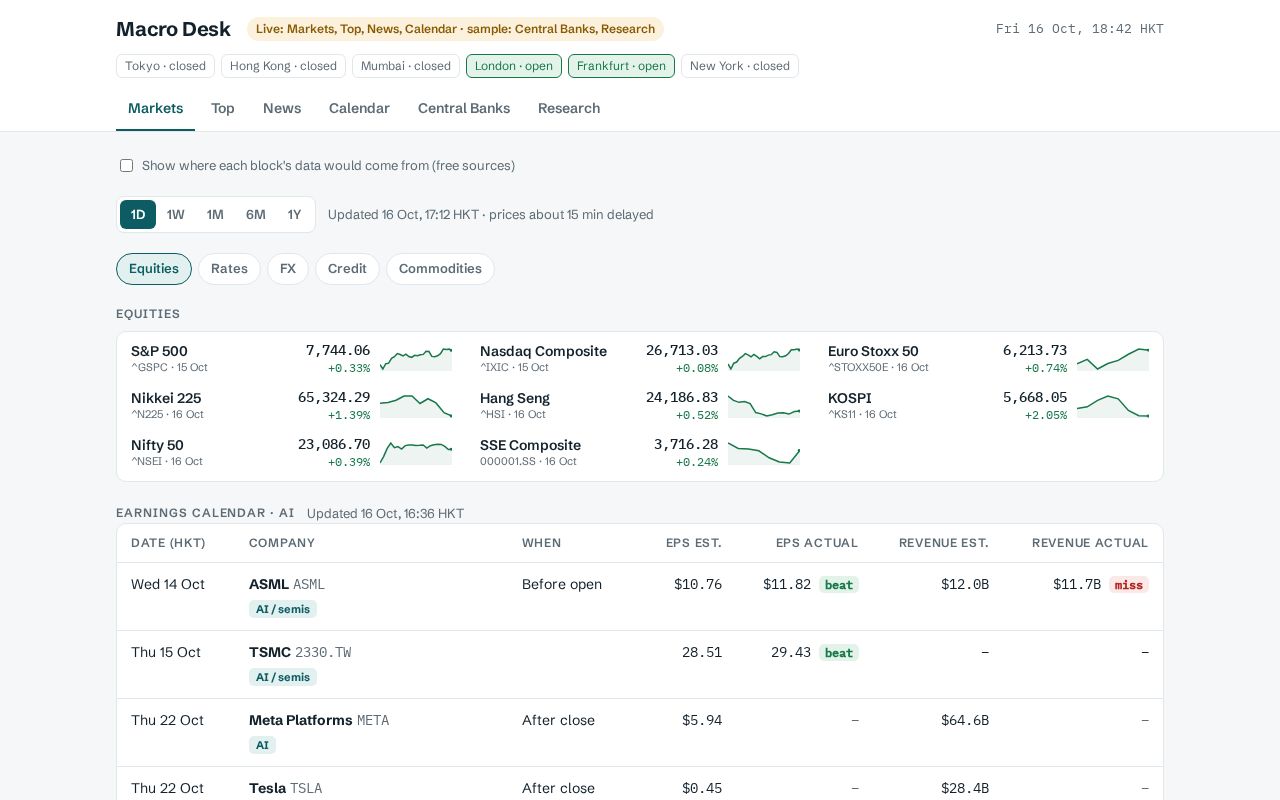Viewport: 1280px width, 800px height.
Task: Click the AI / semis tag under ASML
Action: (x=283, y=609)
